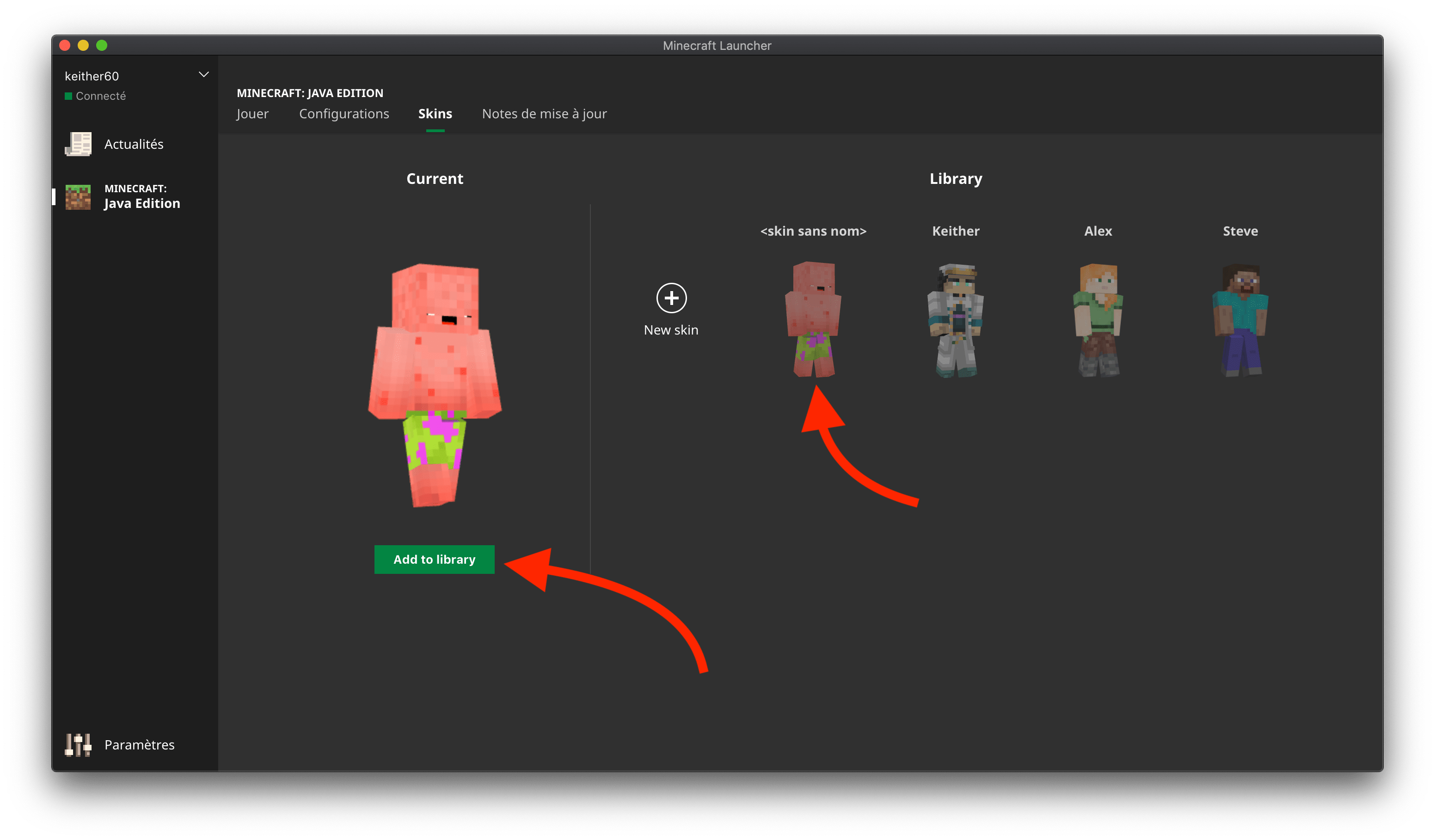Maximize the launcher with green button

pyautogui.click(x=102, y=46)
